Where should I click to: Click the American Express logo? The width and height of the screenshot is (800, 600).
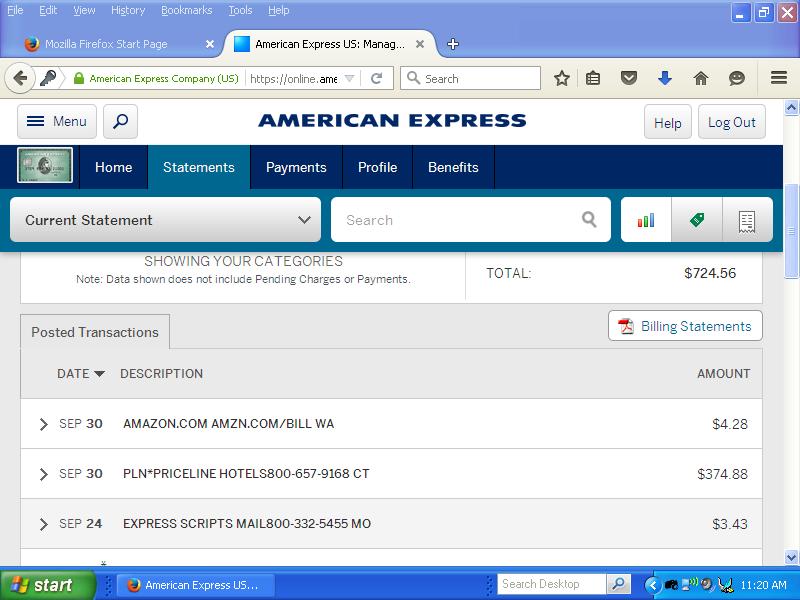point(392,120)
